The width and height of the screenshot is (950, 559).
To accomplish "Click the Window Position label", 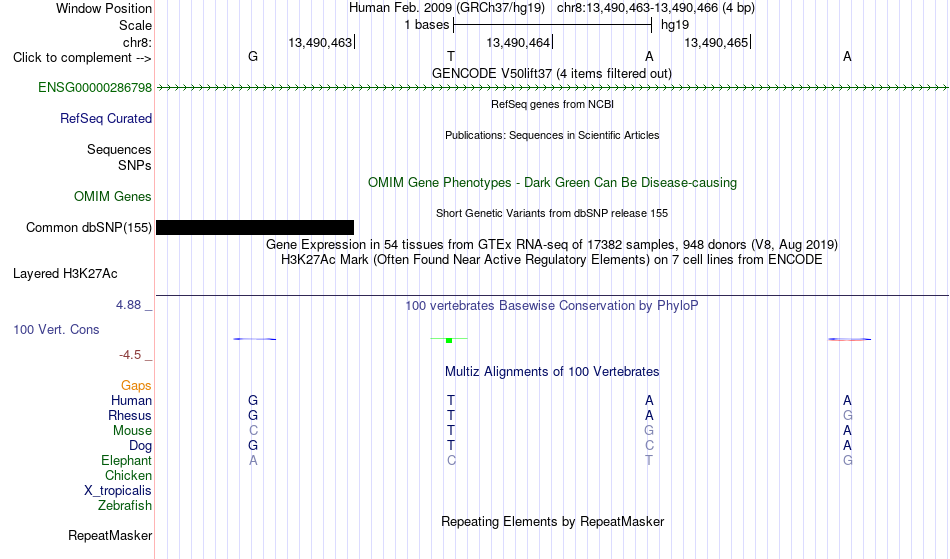I will coord(104,8).
